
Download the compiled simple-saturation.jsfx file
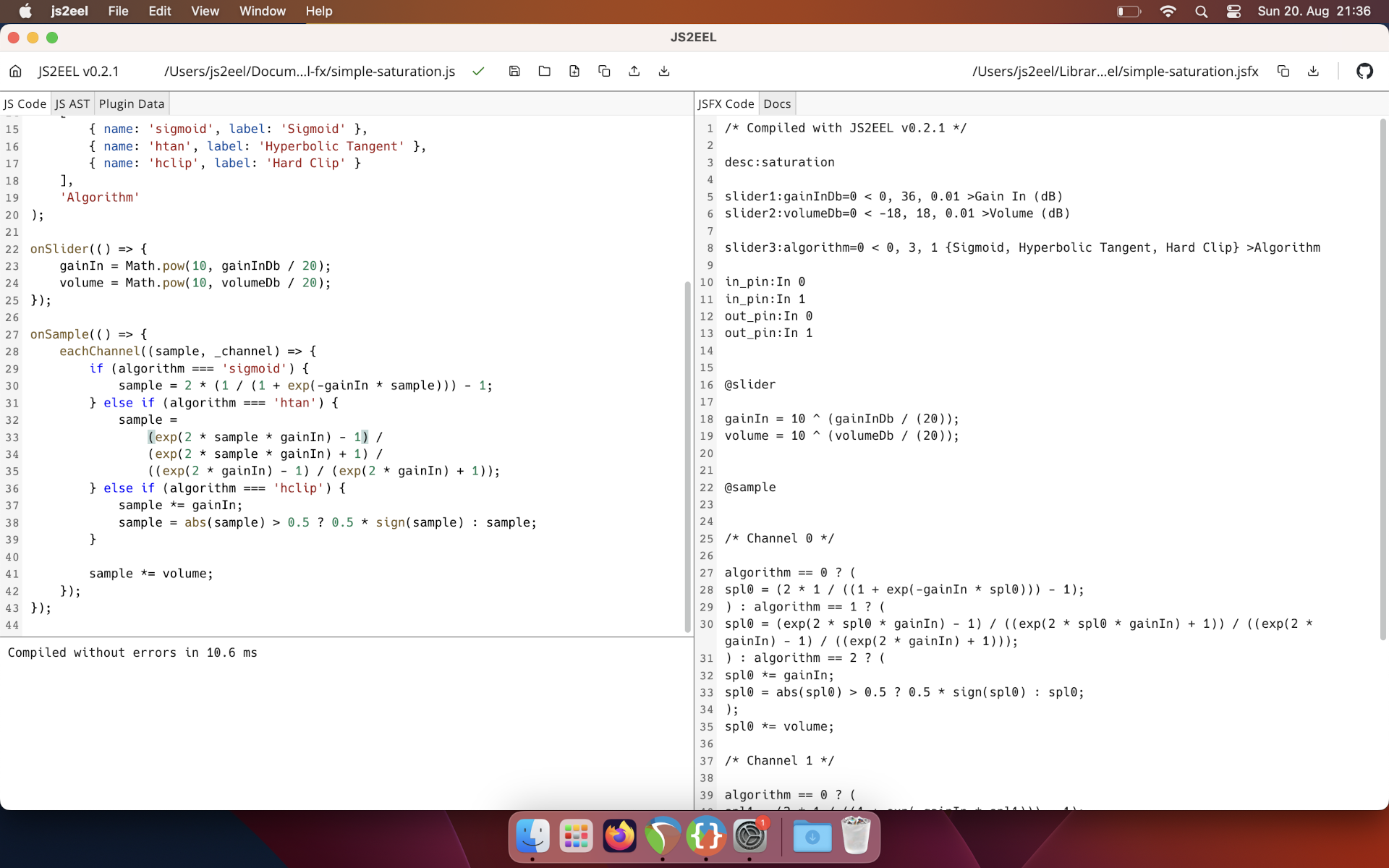(x=1313, y=71)
